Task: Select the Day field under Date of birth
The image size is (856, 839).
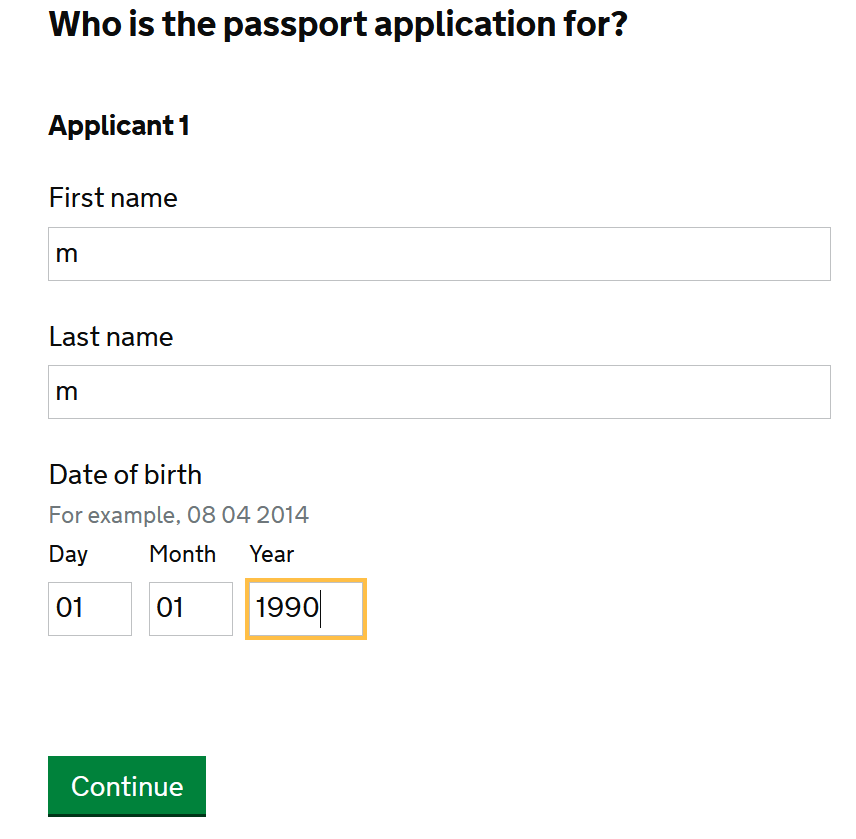Action: tap(89, 609)
